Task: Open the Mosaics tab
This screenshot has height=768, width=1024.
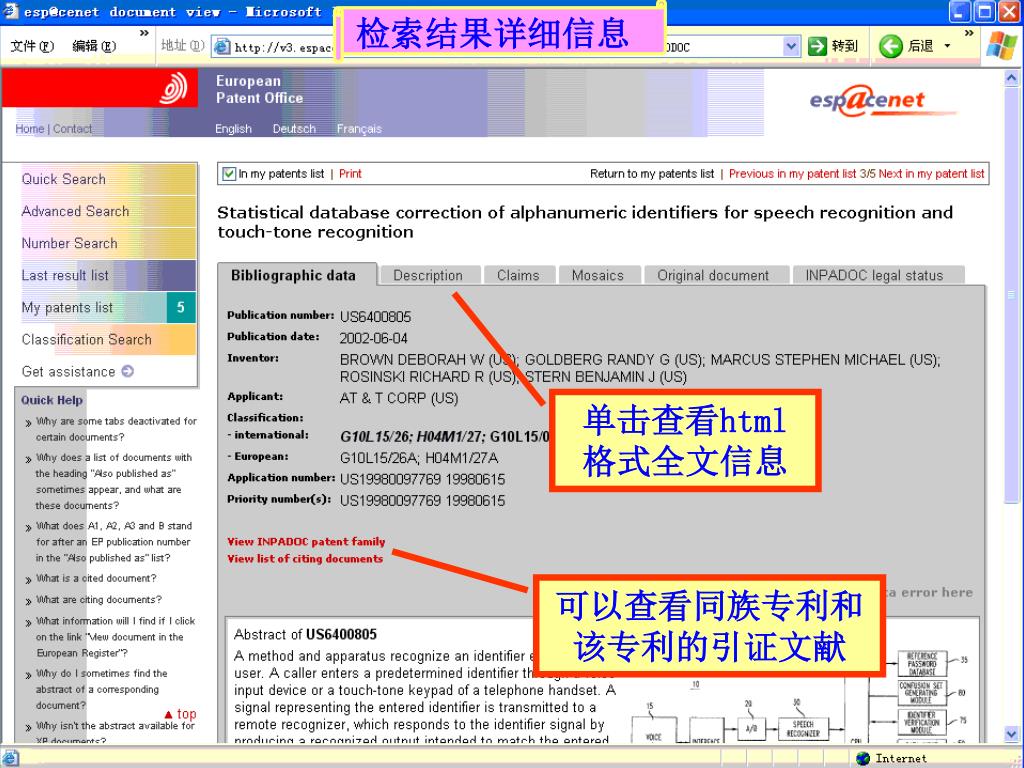Action: click(598, 276)
